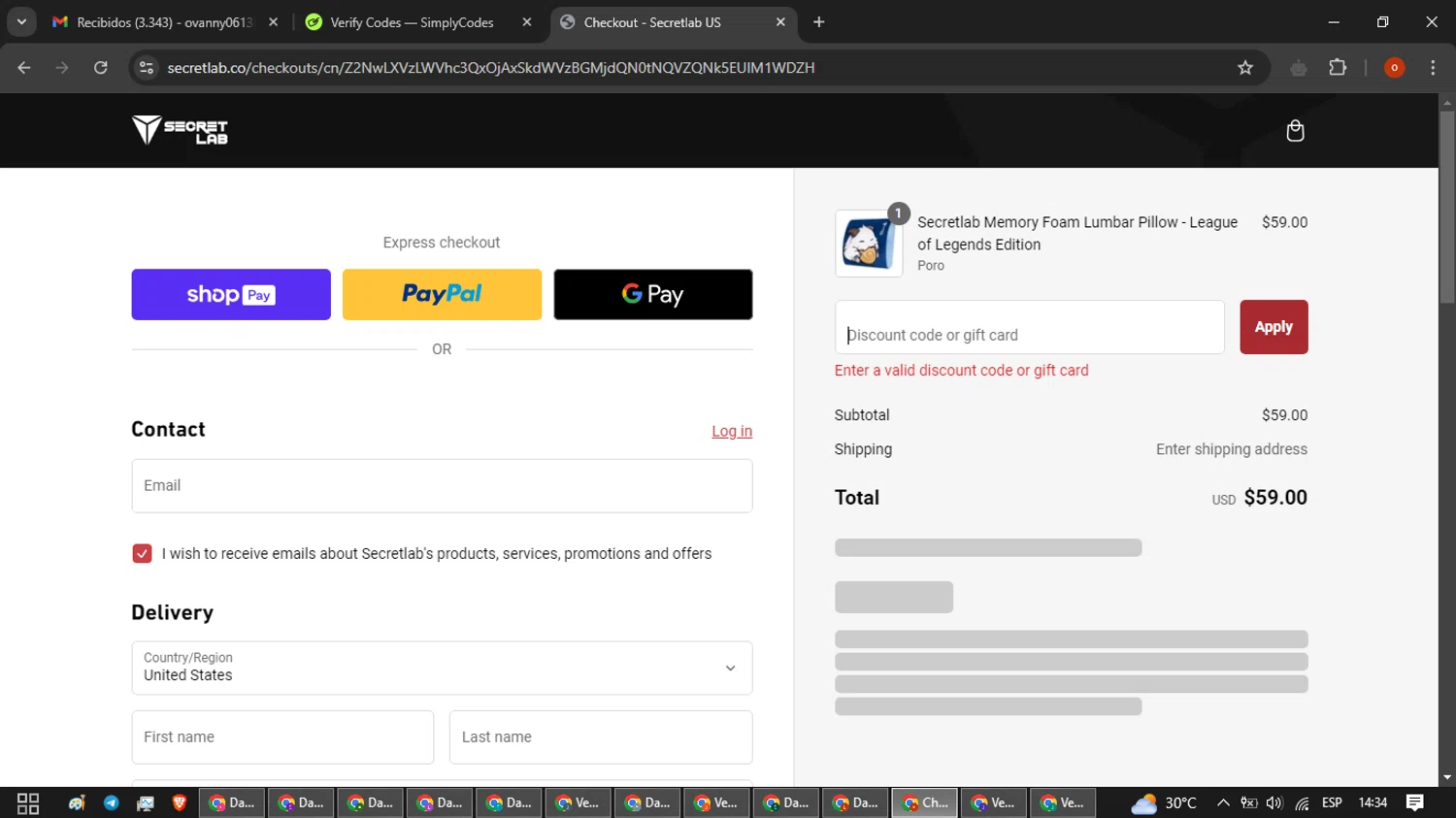This screenshot has width=1456, height=818.
Task: Select the active Ch... Chrome taskbar window
Action: click(924, 803)
